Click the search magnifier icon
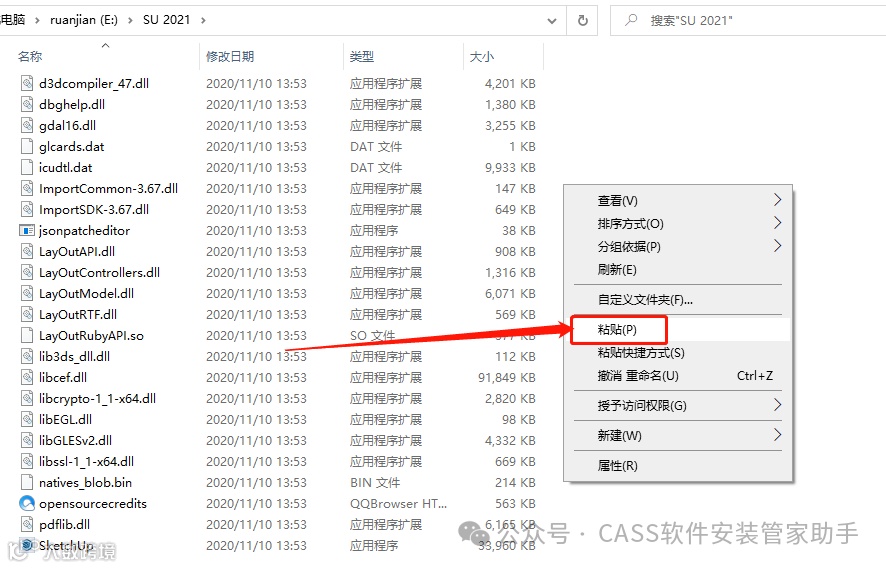The height and width of the screenshot is (568, 886). click(631, 20)
